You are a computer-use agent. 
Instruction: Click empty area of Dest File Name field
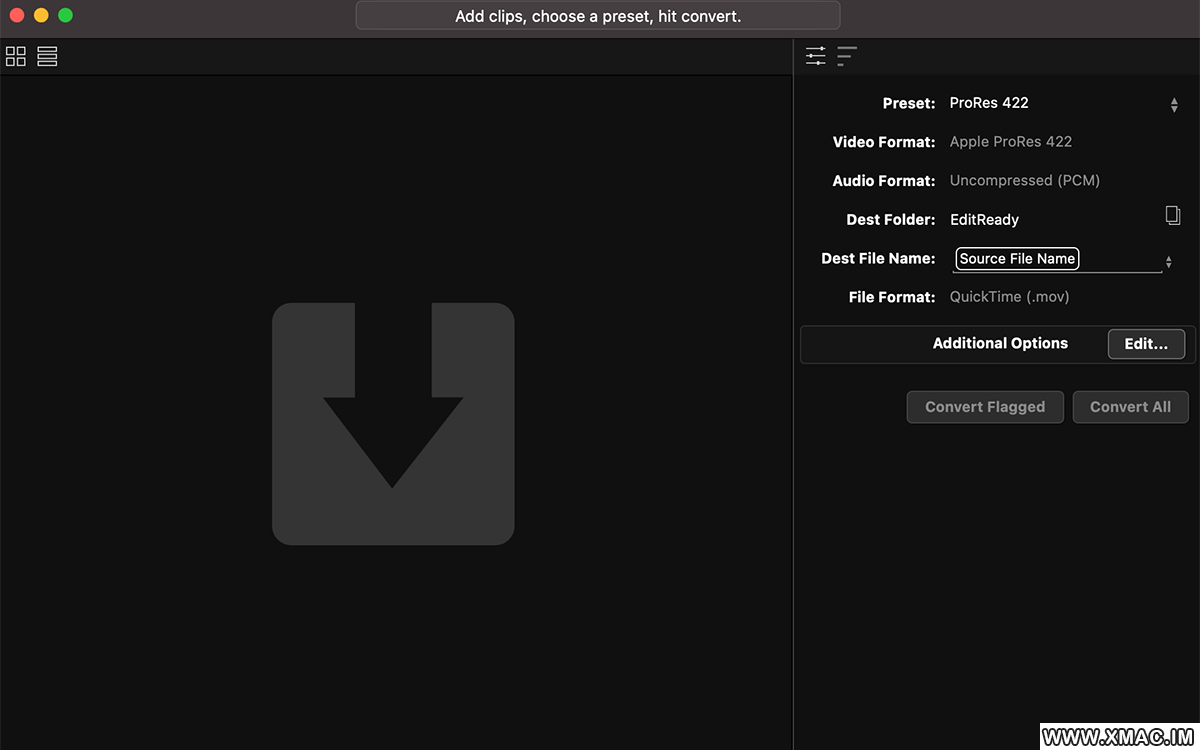tap(1120, 259)
